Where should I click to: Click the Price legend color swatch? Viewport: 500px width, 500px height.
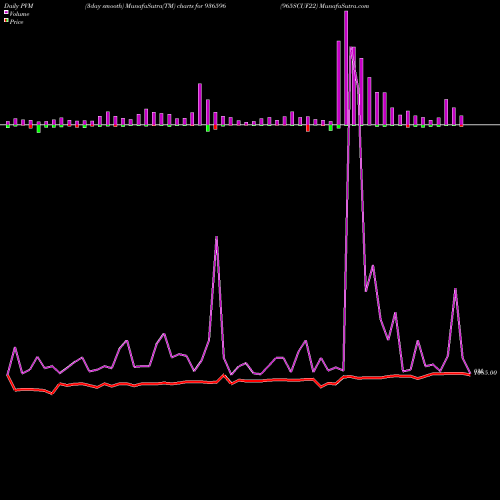[x=6, y=21]
